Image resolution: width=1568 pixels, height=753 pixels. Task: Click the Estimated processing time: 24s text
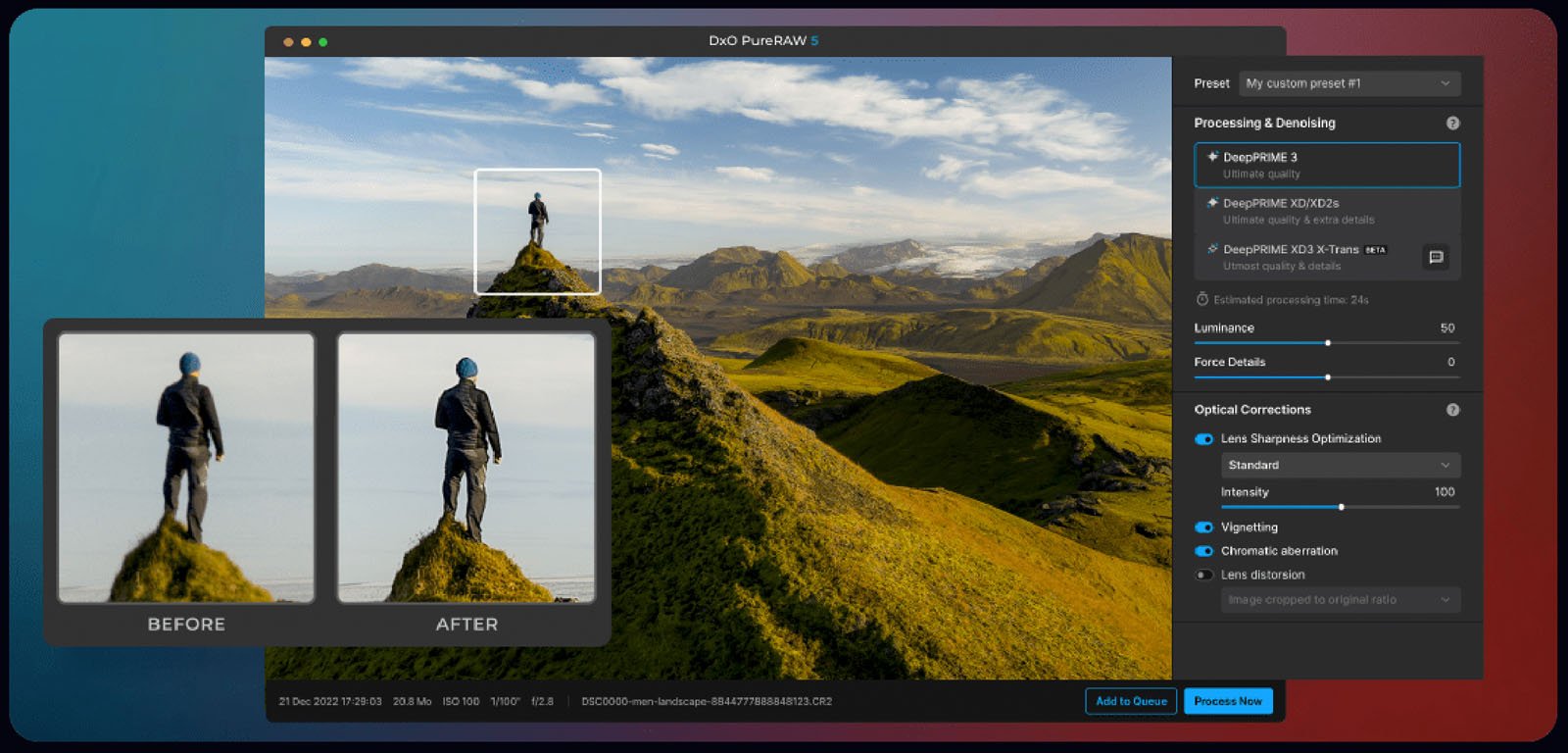coord(1291,300)
